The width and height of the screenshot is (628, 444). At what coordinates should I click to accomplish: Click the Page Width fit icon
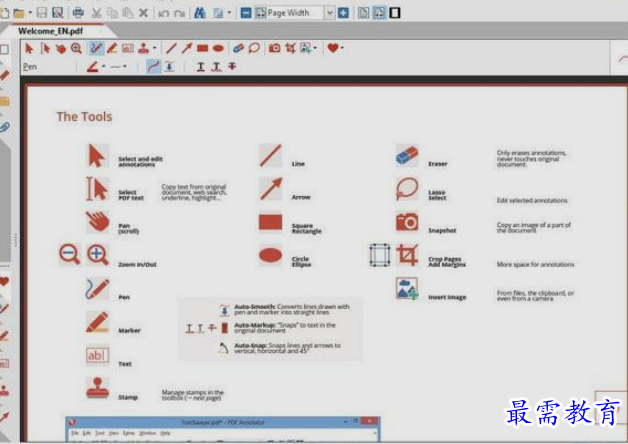click(260, 13)
